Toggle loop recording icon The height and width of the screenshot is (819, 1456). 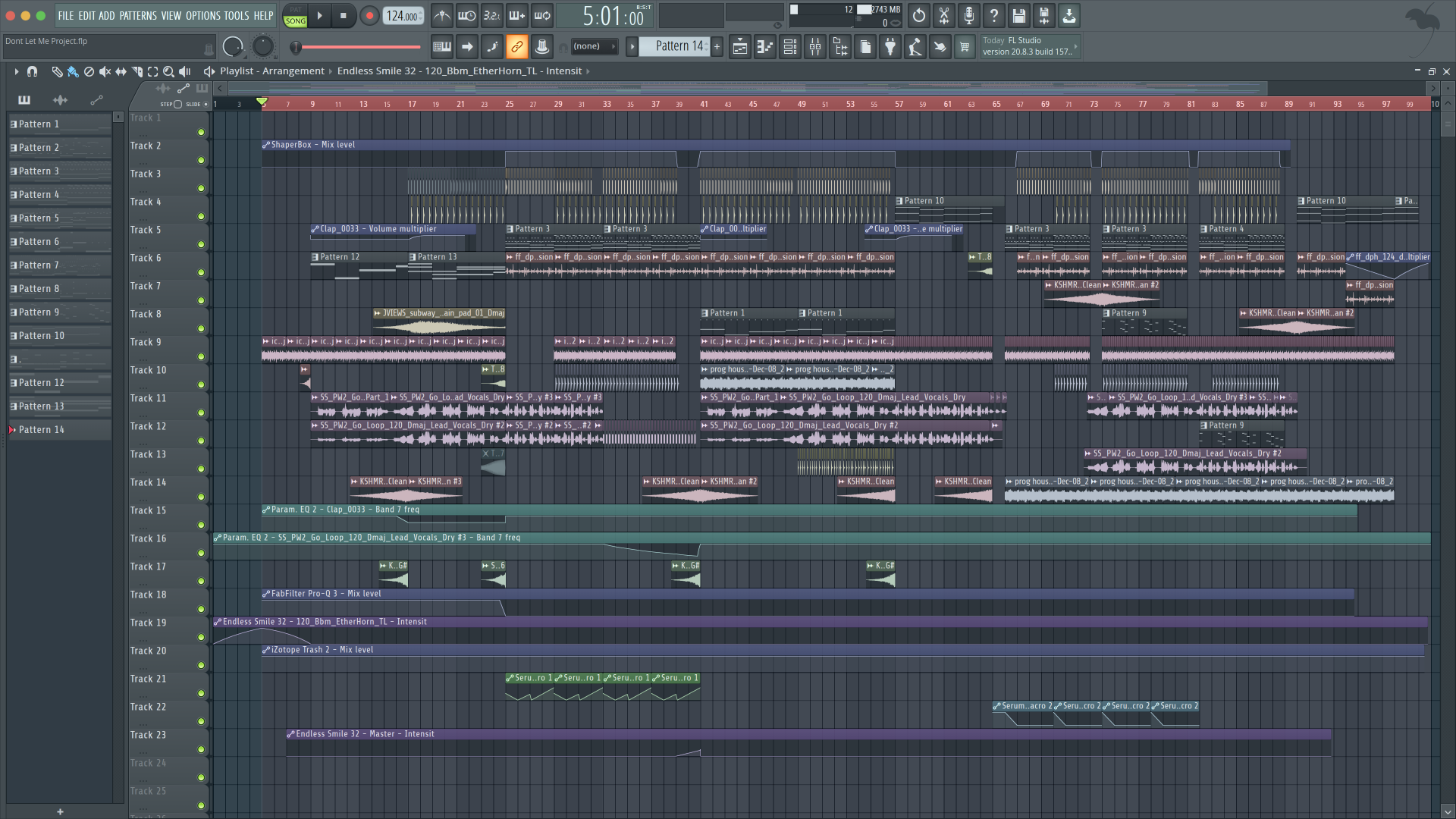542,15
